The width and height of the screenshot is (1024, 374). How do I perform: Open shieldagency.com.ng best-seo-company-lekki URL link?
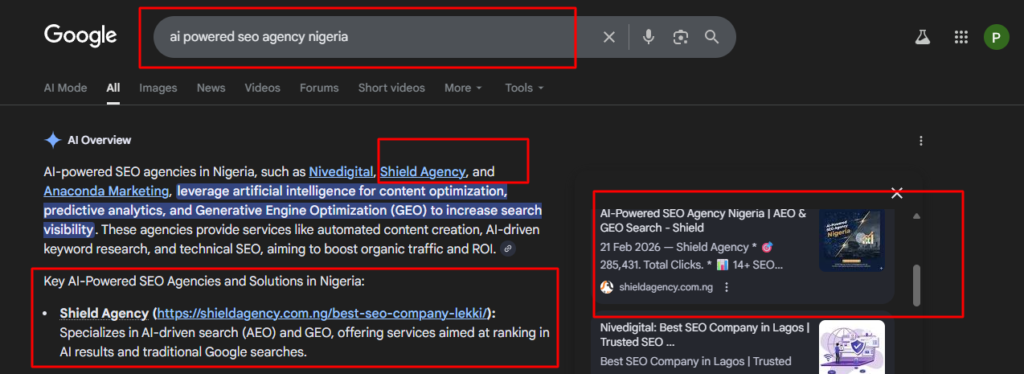point(323,313)
